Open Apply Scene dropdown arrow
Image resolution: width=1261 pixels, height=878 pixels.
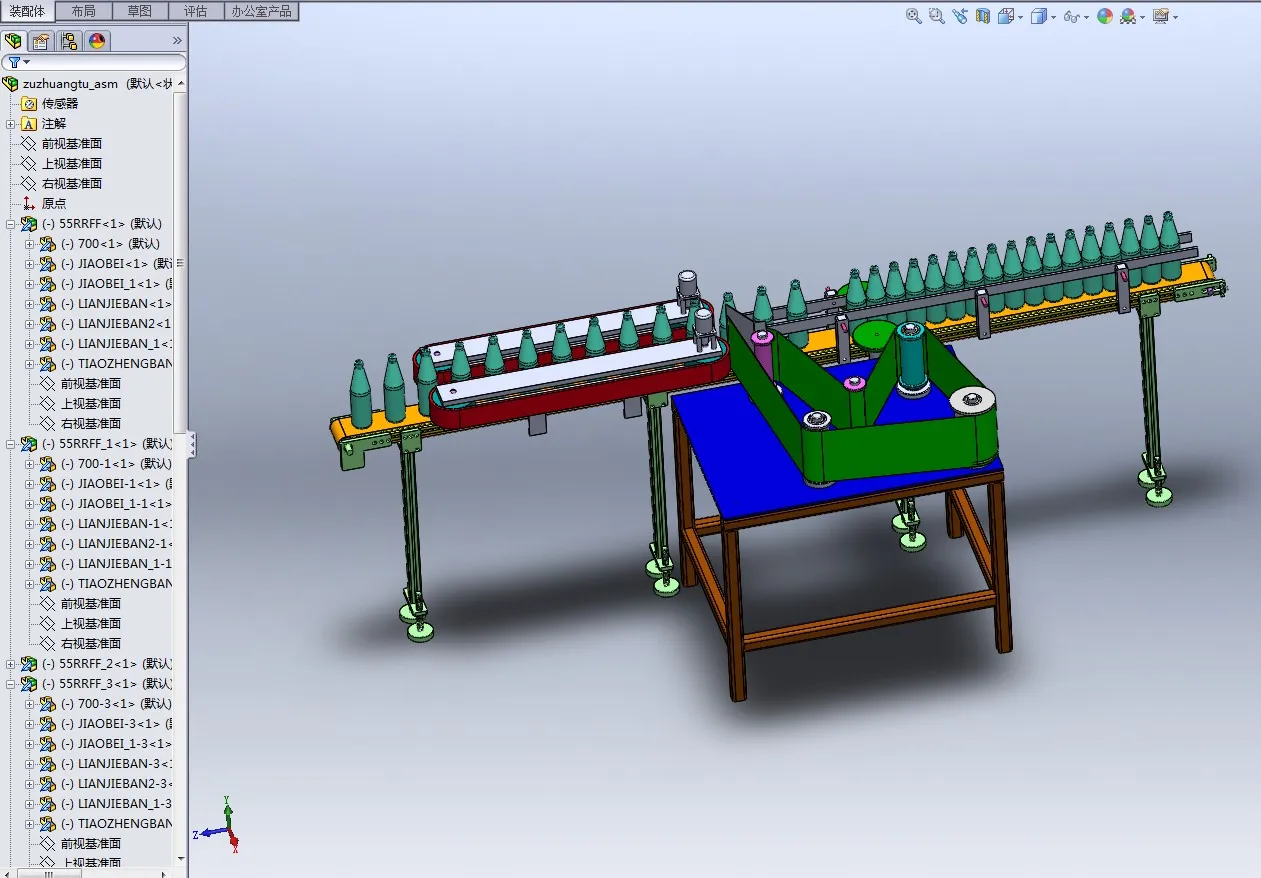(1142, 17)
